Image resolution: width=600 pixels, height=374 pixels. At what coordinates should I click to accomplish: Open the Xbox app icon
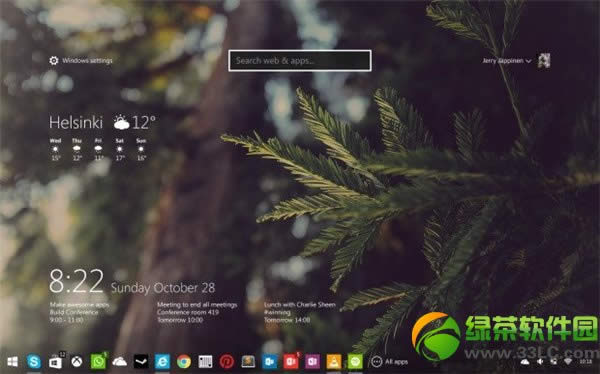coord(77,361)
